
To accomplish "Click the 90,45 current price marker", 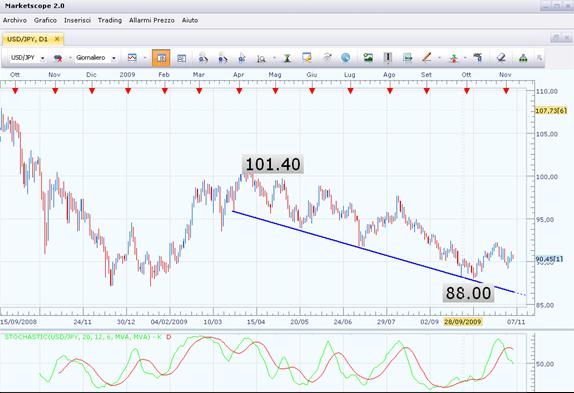I will [x=549, y=259].
